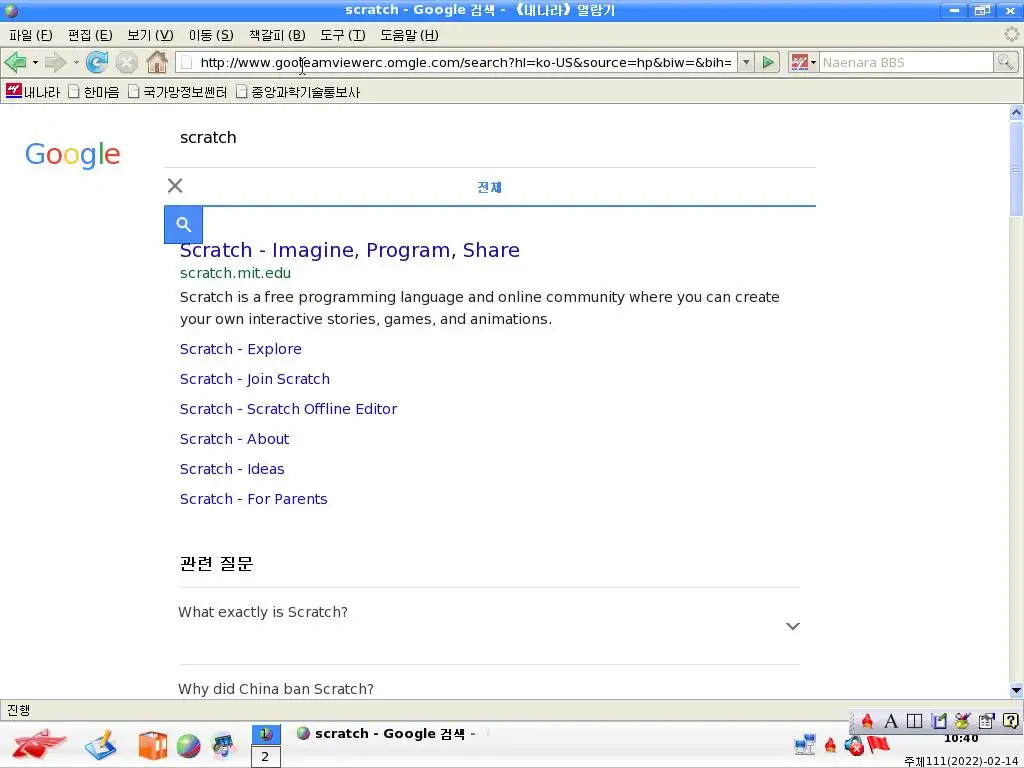The image size is (1024, 768).
Task: Open the 국가망정보쎈터 bookmark
Action: click(x=178, y=91)
